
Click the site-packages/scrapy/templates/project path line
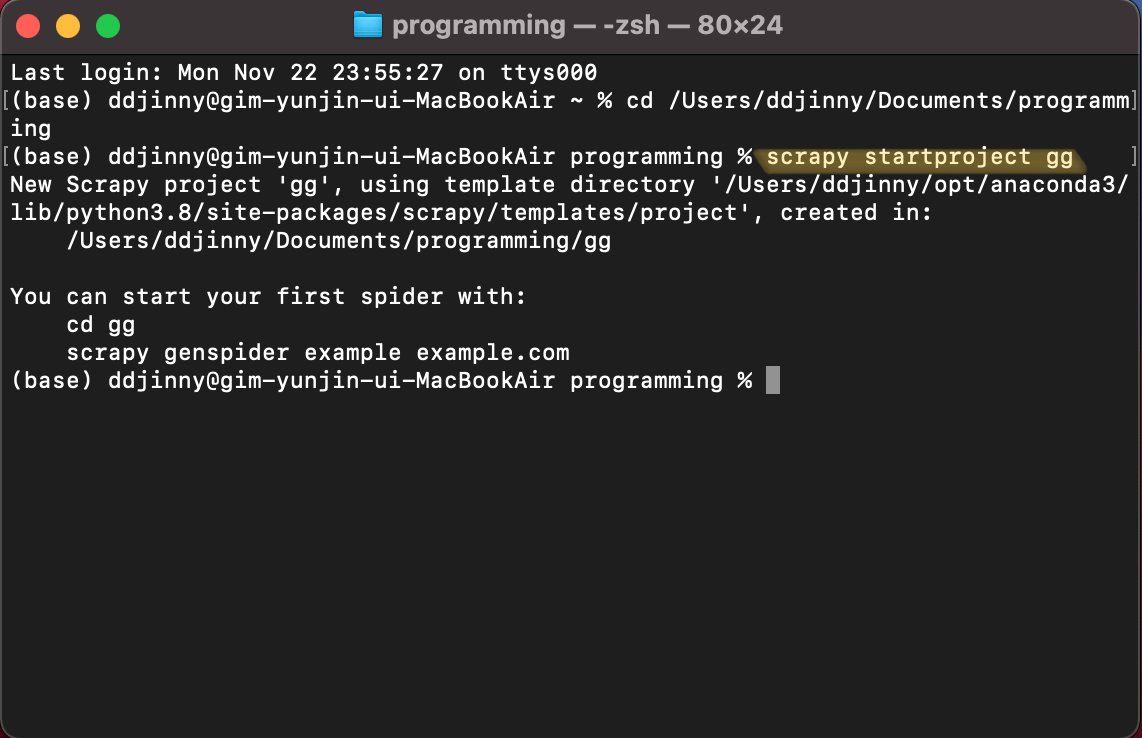point(470,213)
